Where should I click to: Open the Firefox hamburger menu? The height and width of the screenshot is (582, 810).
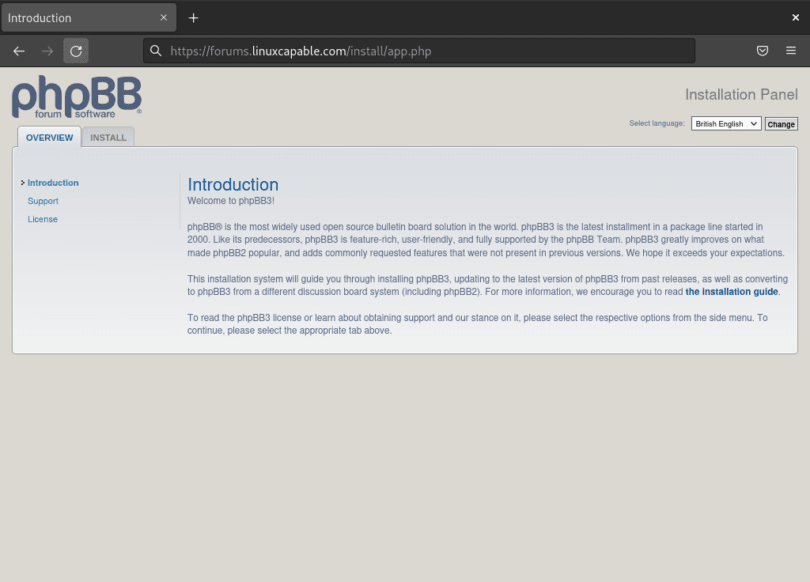click(792, 50)
